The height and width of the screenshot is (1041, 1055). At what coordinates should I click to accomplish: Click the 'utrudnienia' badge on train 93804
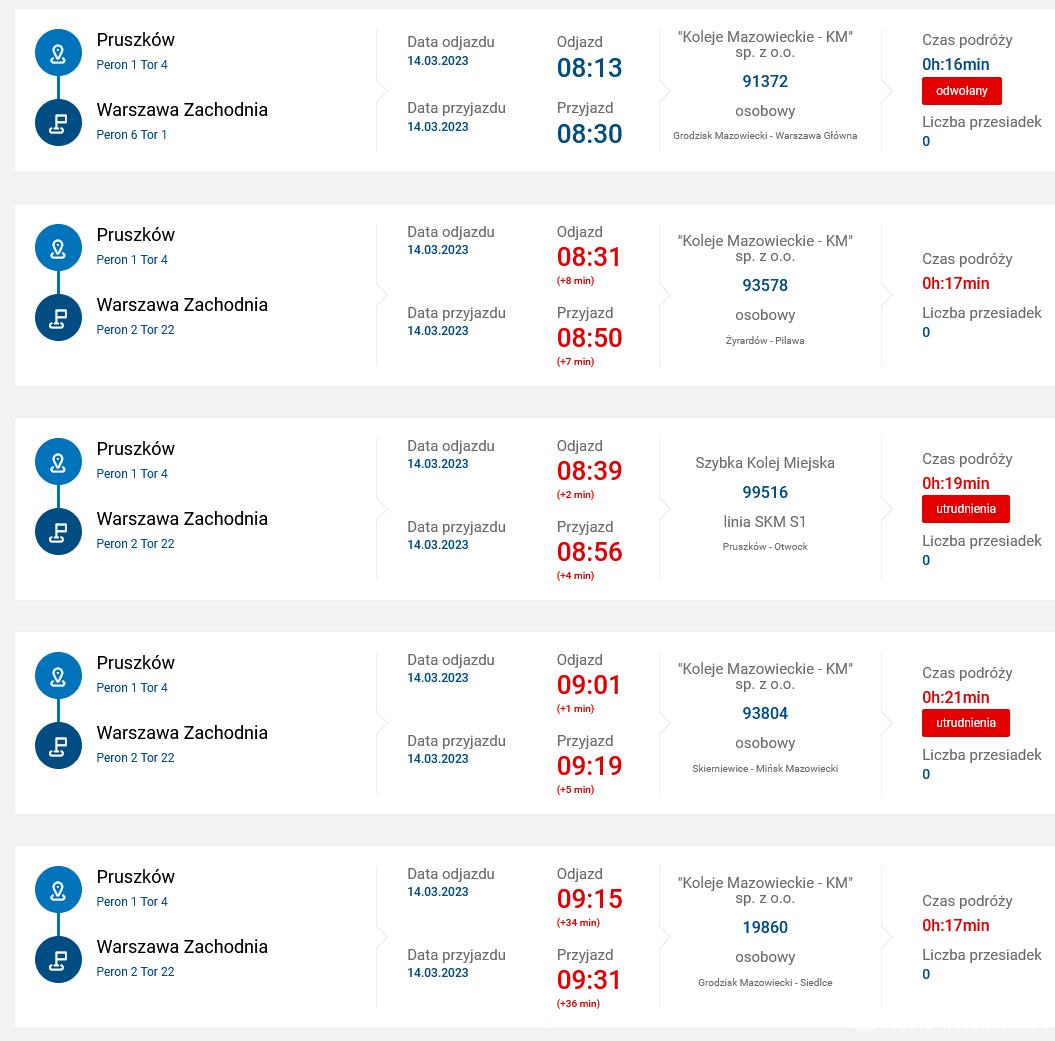click(x=966, y=723)
